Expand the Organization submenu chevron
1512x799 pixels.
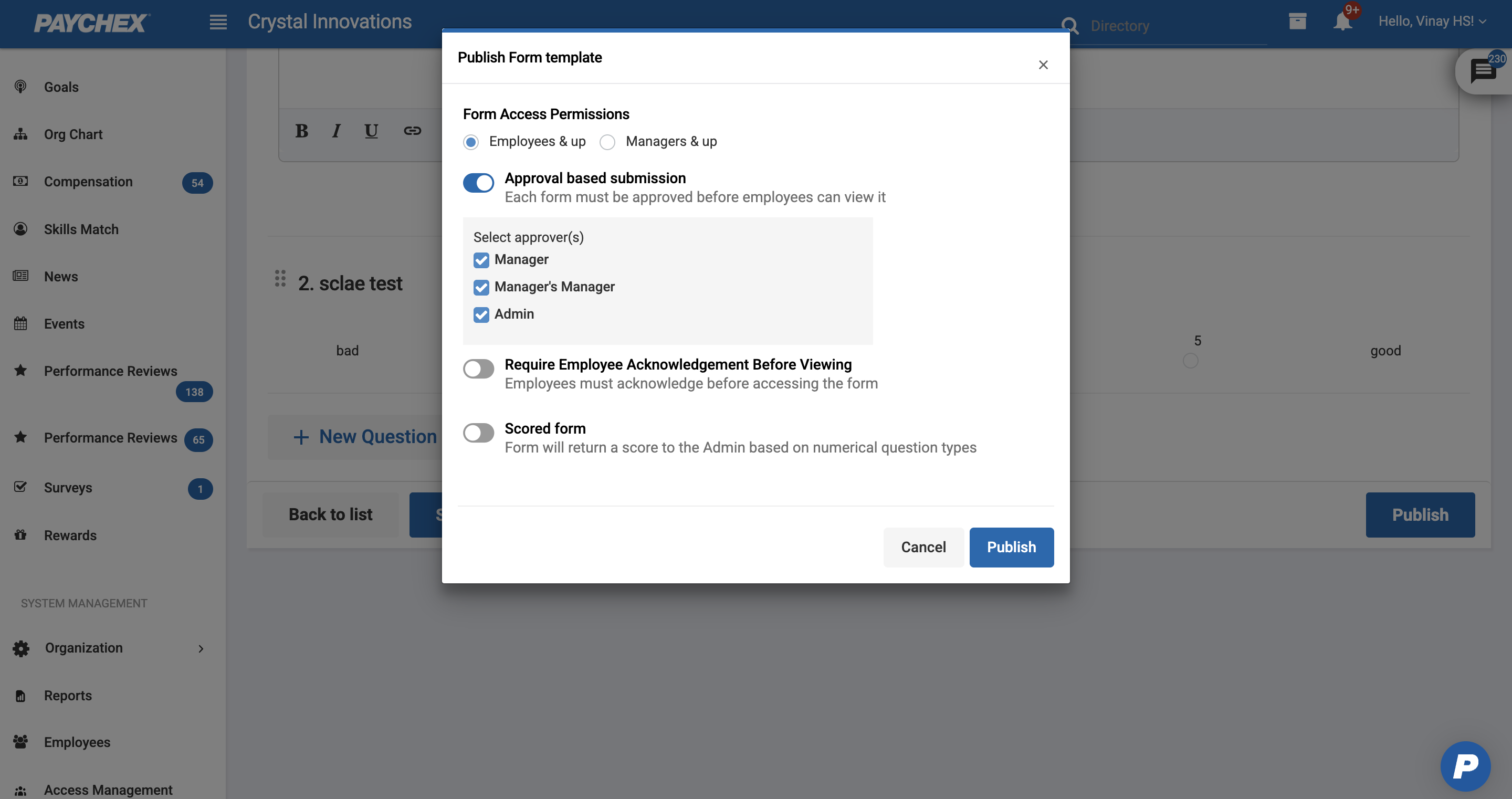[x=201, y=649]
